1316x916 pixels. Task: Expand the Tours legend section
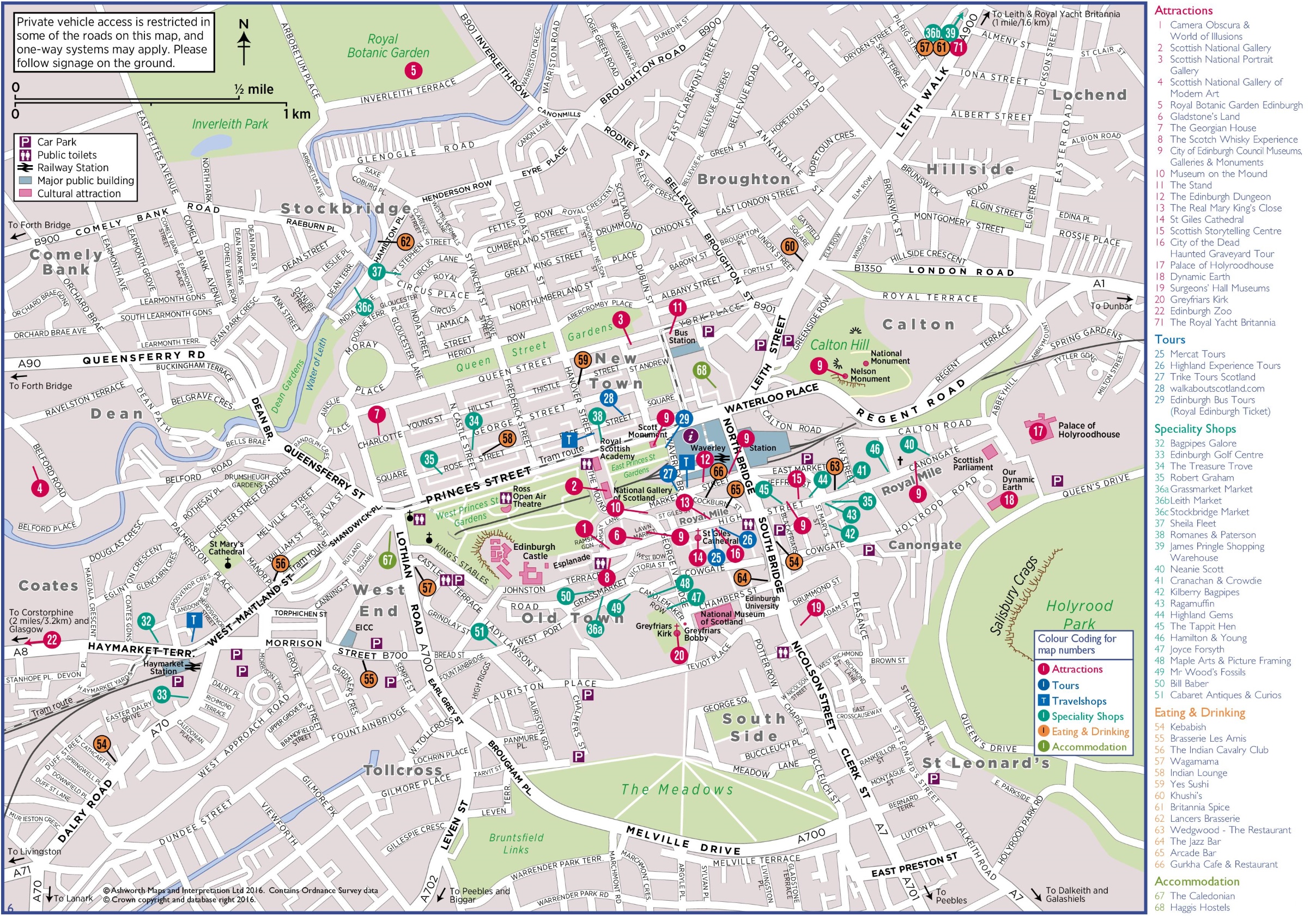point(1172,339)
